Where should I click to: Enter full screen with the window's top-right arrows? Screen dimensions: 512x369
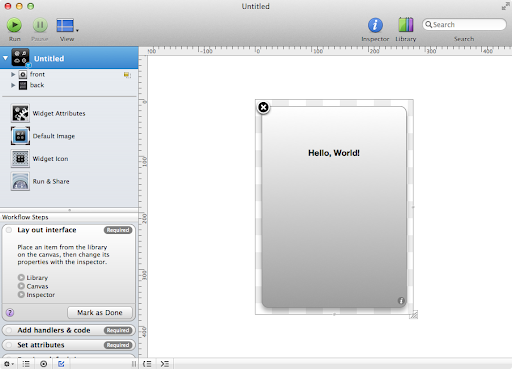coord(505,6)
